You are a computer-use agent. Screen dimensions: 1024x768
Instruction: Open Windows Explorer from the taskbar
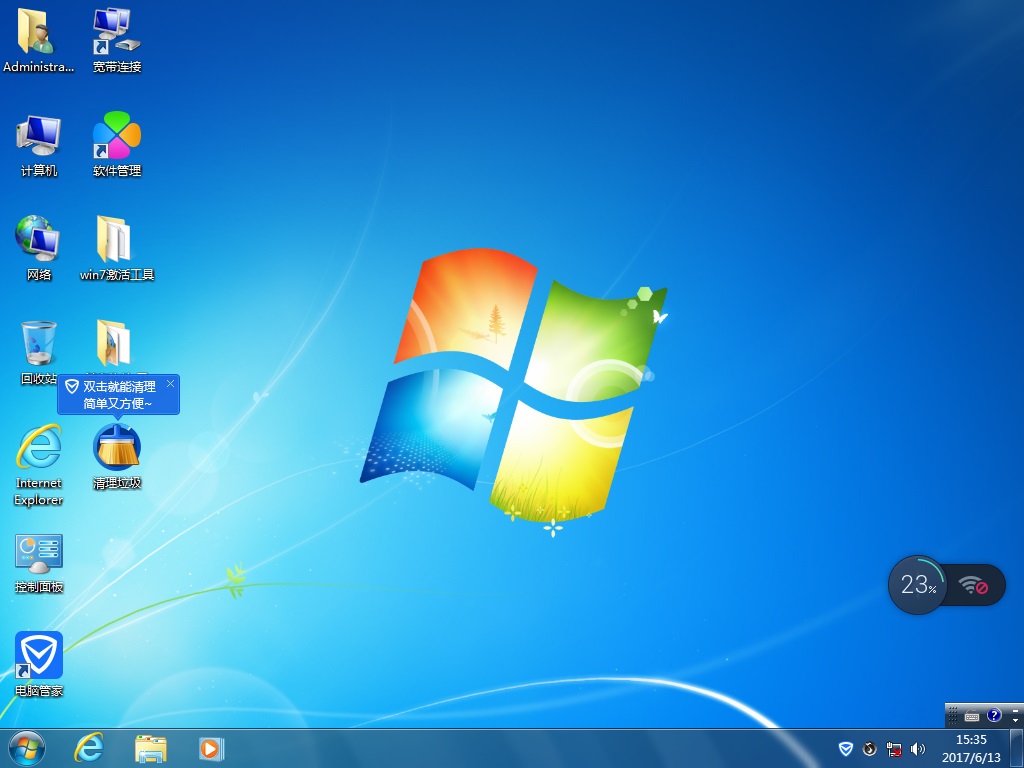pyautogui.click(x=151, y=747)
